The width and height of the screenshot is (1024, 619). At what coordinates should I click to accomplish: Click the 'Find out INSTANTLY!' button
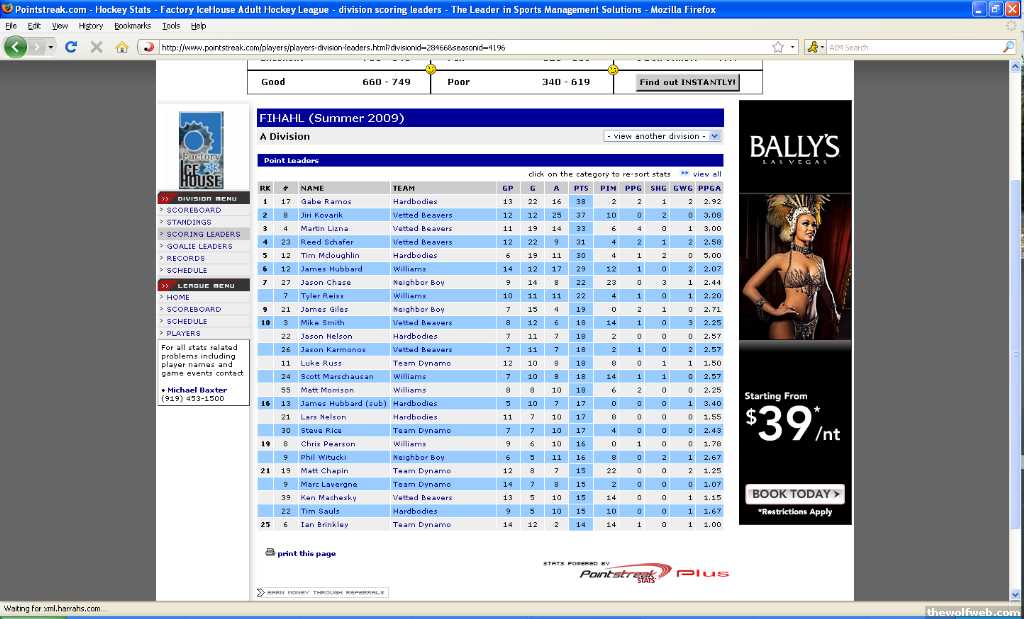[687, 82]
